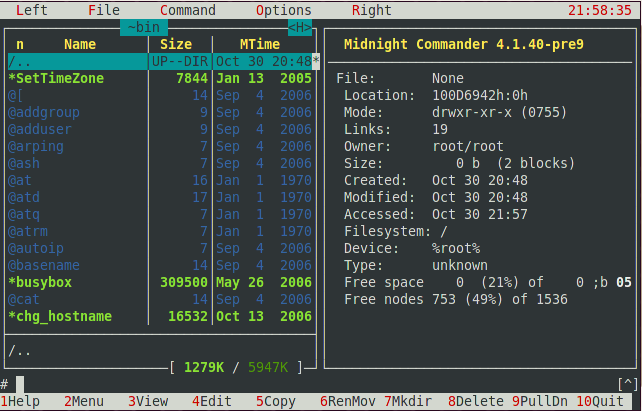Viewport: 642px width, 411px height.
Task: Click the 1Help function key
Action: pos(20,402)
